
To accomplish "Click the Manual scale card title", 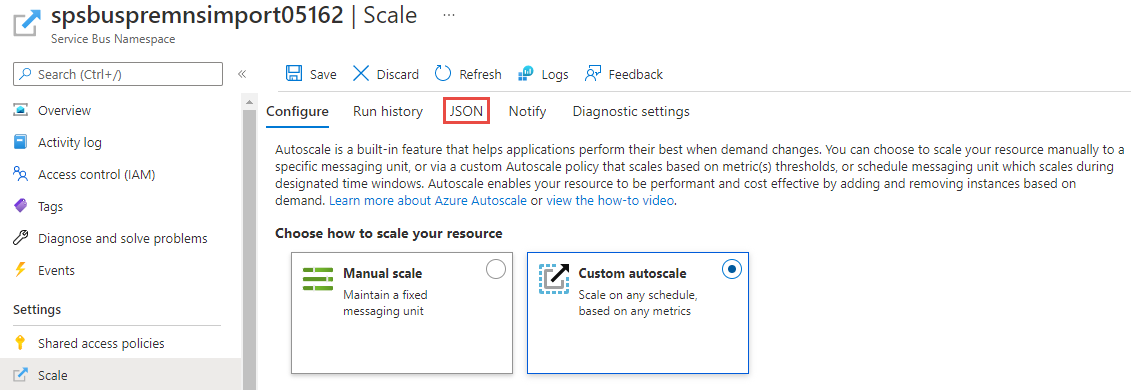I will (x=382, y=273).
